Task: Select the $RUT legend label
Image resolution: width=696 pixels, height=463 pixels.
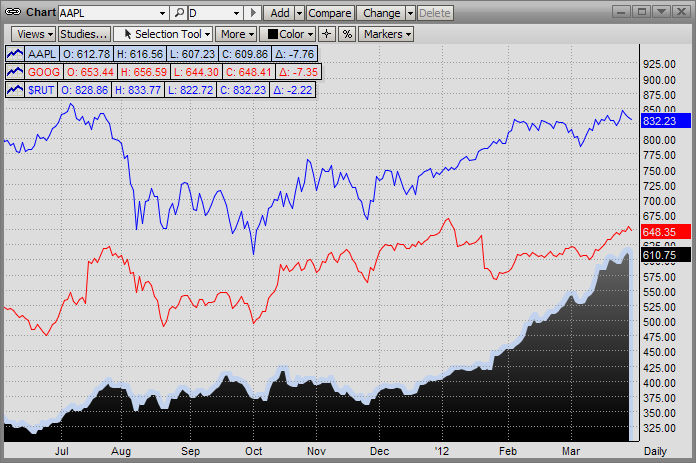Action: (x=41, y=90)
